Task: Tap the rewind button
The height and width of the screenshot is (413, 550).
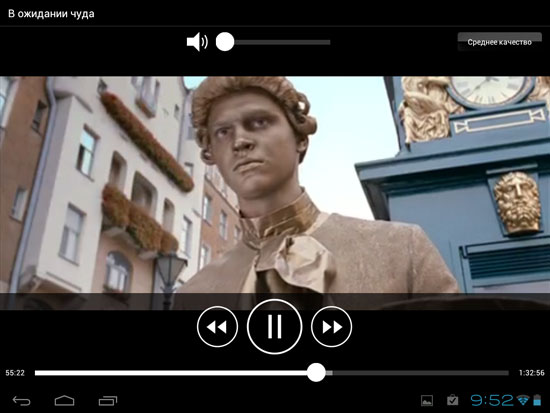Action: point(217,327)
